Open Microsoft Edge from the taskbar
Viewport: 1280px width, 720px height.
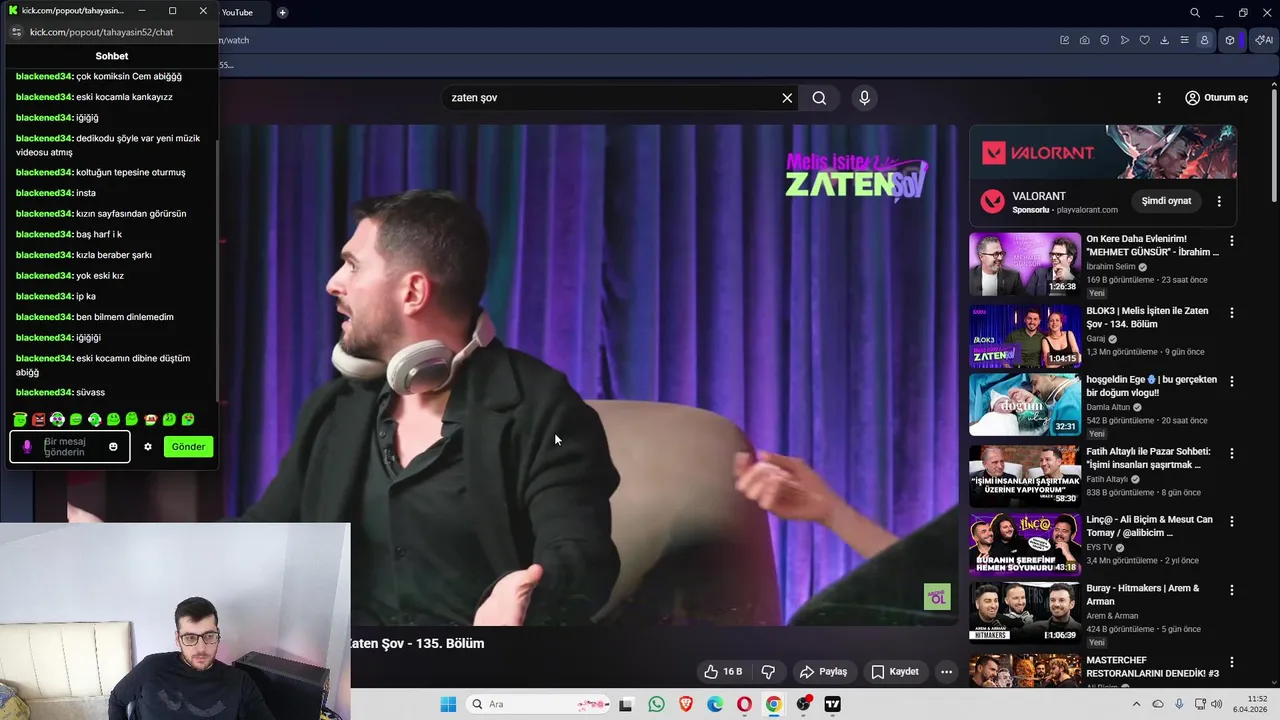715,704
